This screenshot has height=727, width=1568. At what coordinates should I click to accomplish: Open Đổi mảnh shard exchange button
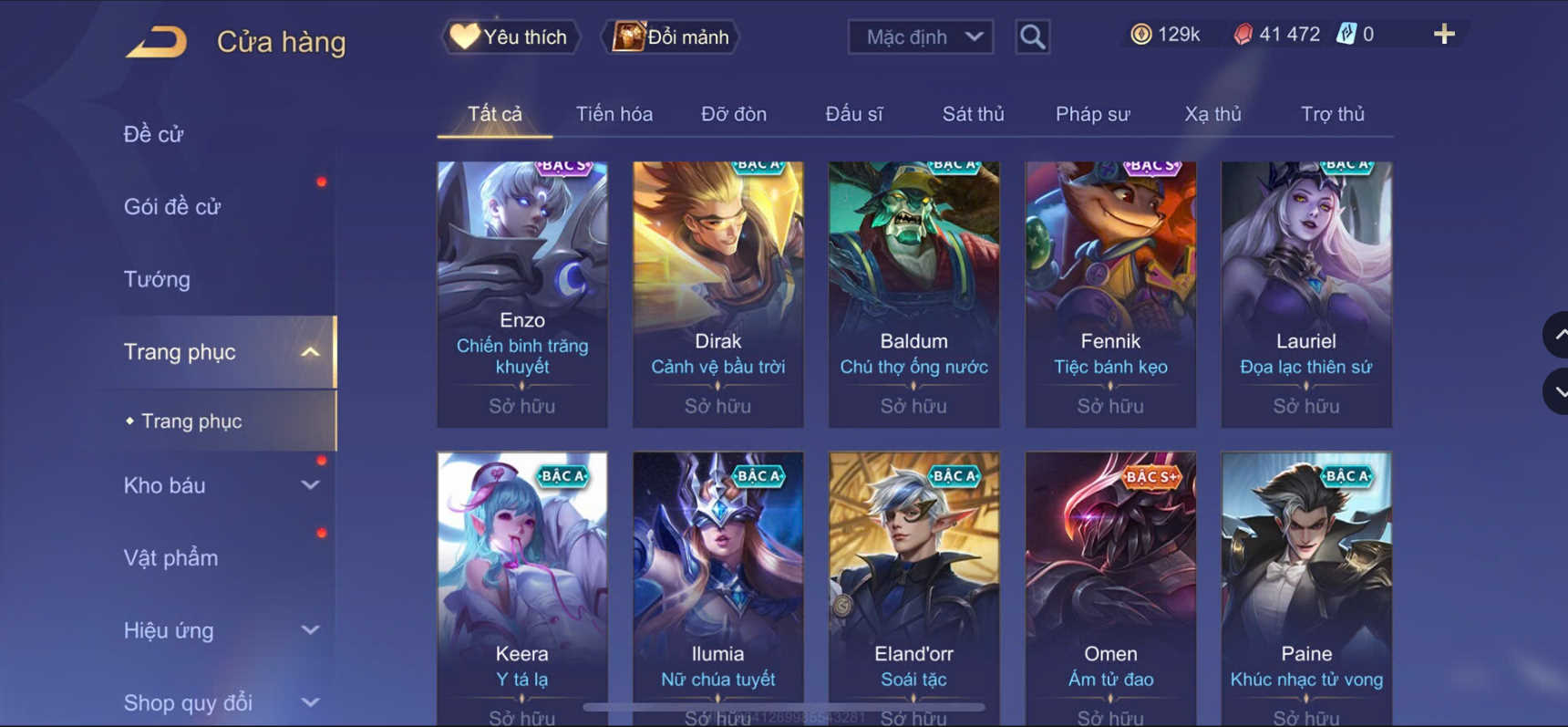(670, 36)
